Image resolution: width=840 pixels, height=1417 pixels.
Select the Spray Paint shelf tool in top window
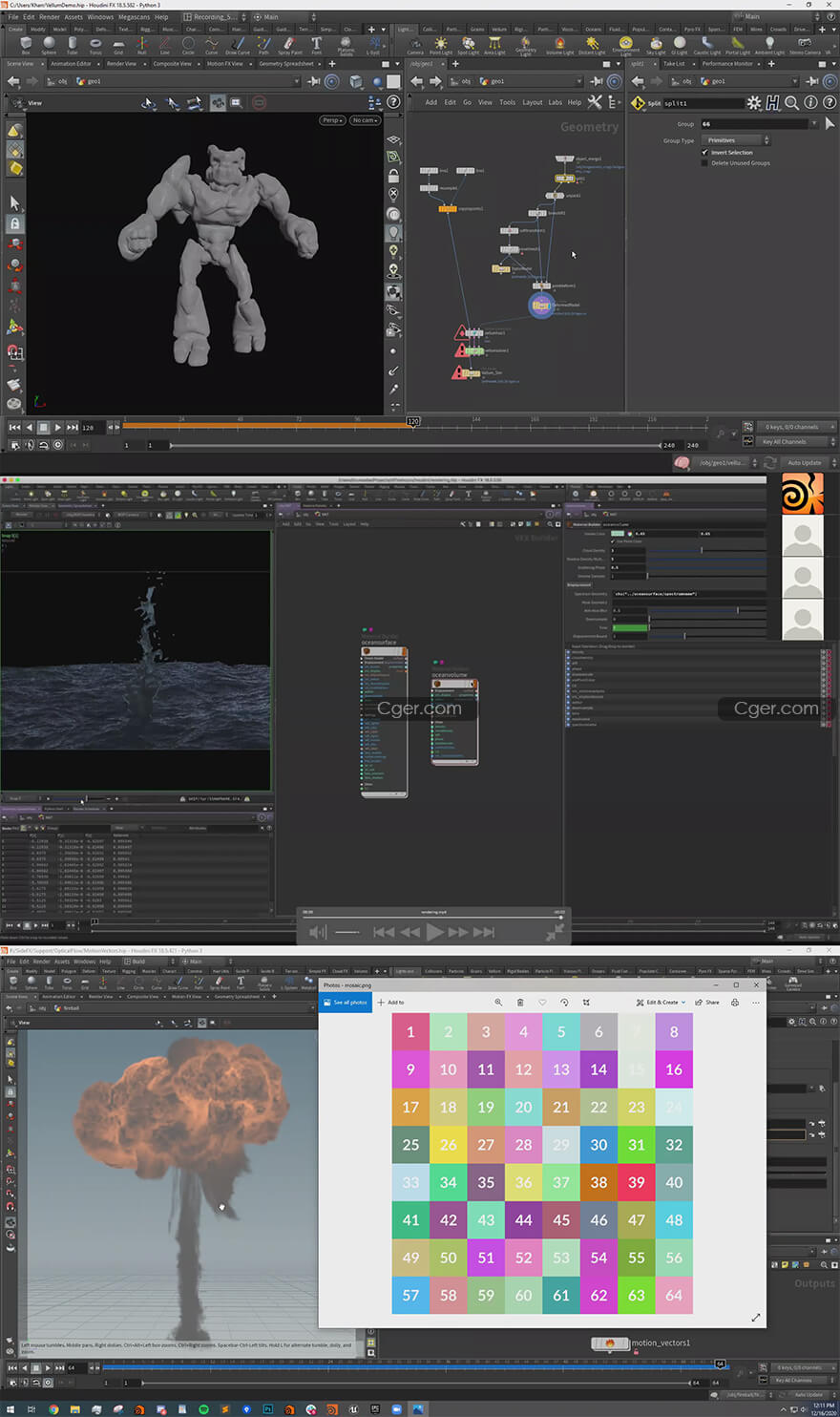pyautogui.click(x=290, y=45)
